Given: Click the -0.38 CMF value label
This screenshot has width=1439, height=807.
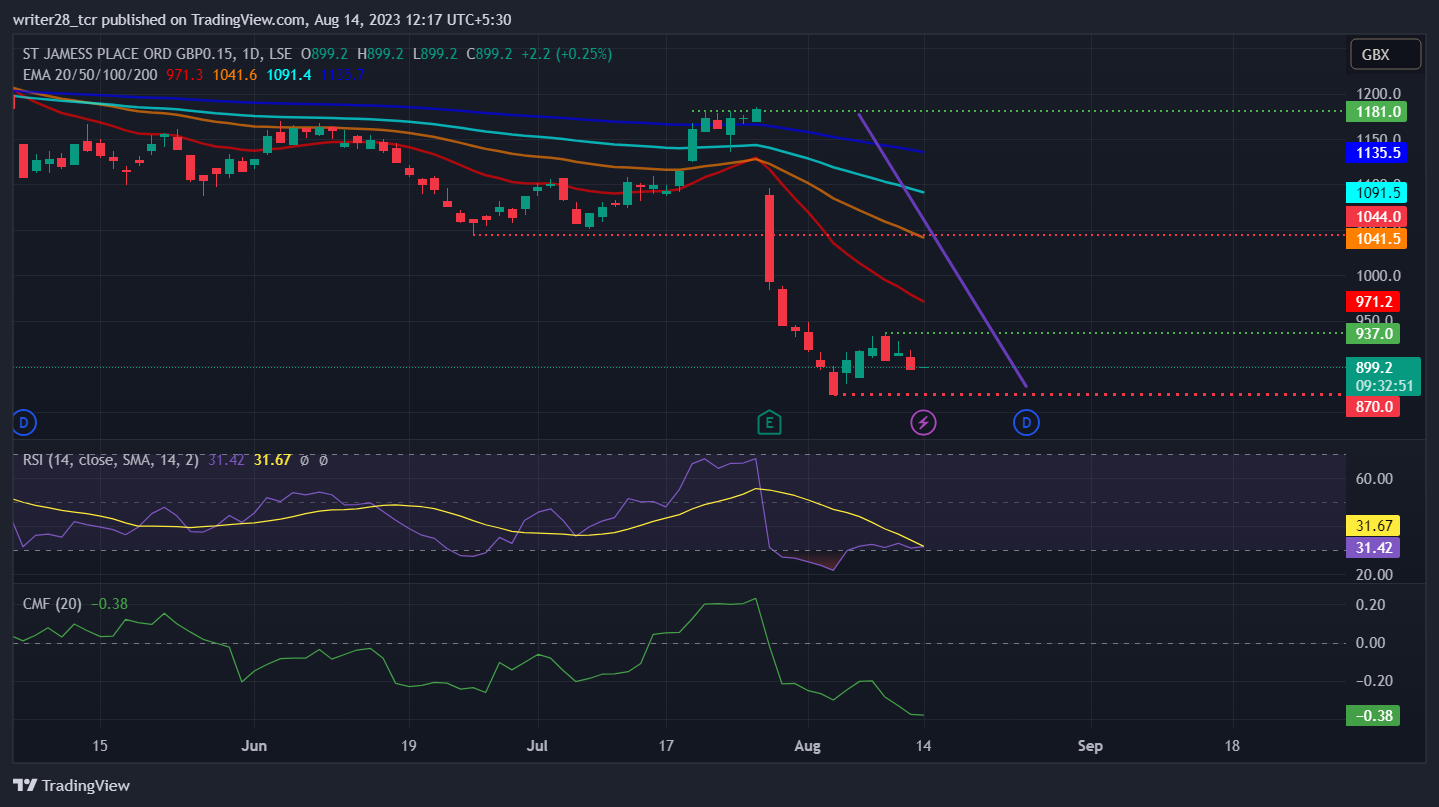Looking at the screenshot, I should 1372,716.
